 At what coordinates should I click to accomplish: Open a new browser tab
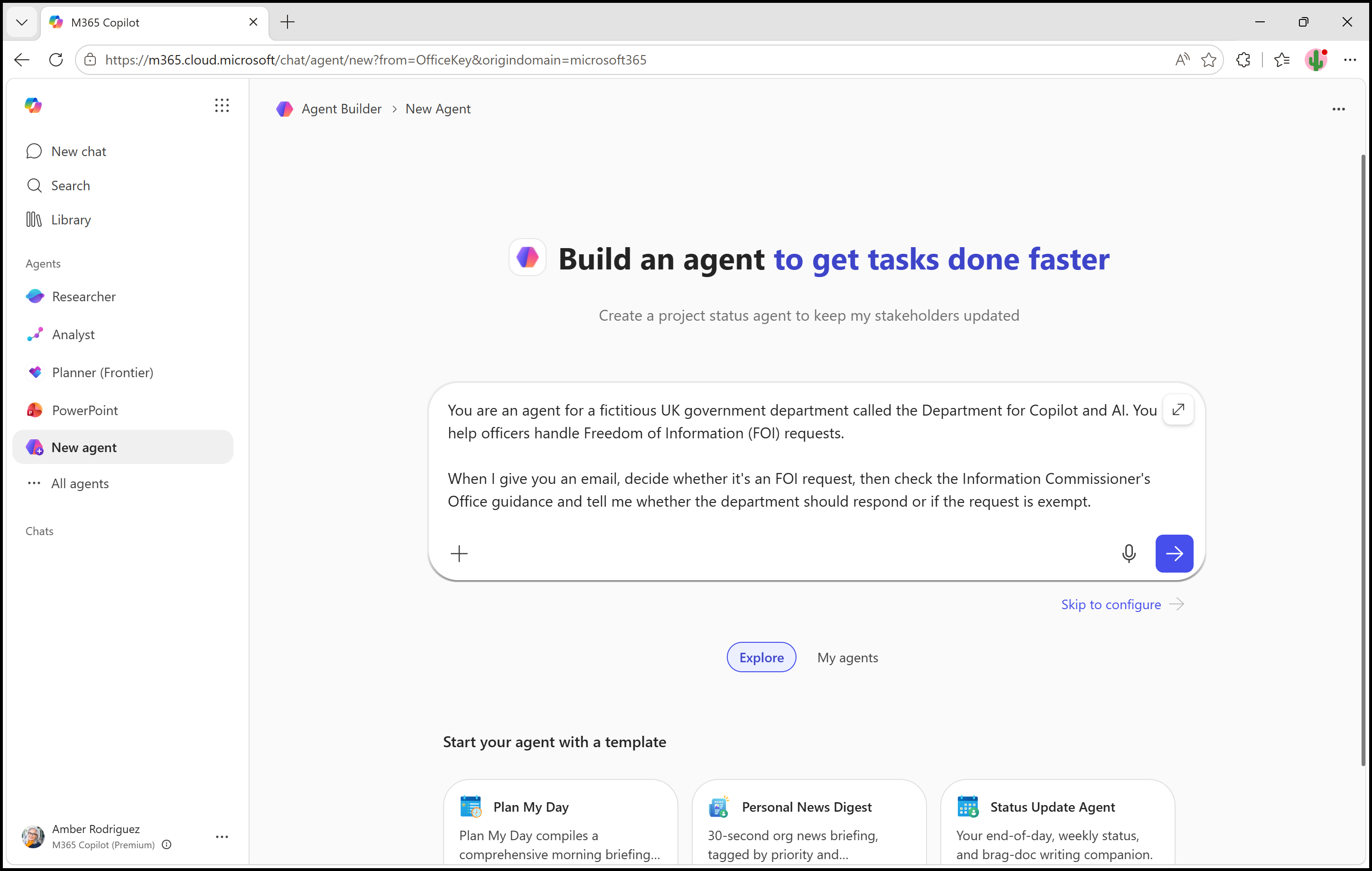(288, 22)
